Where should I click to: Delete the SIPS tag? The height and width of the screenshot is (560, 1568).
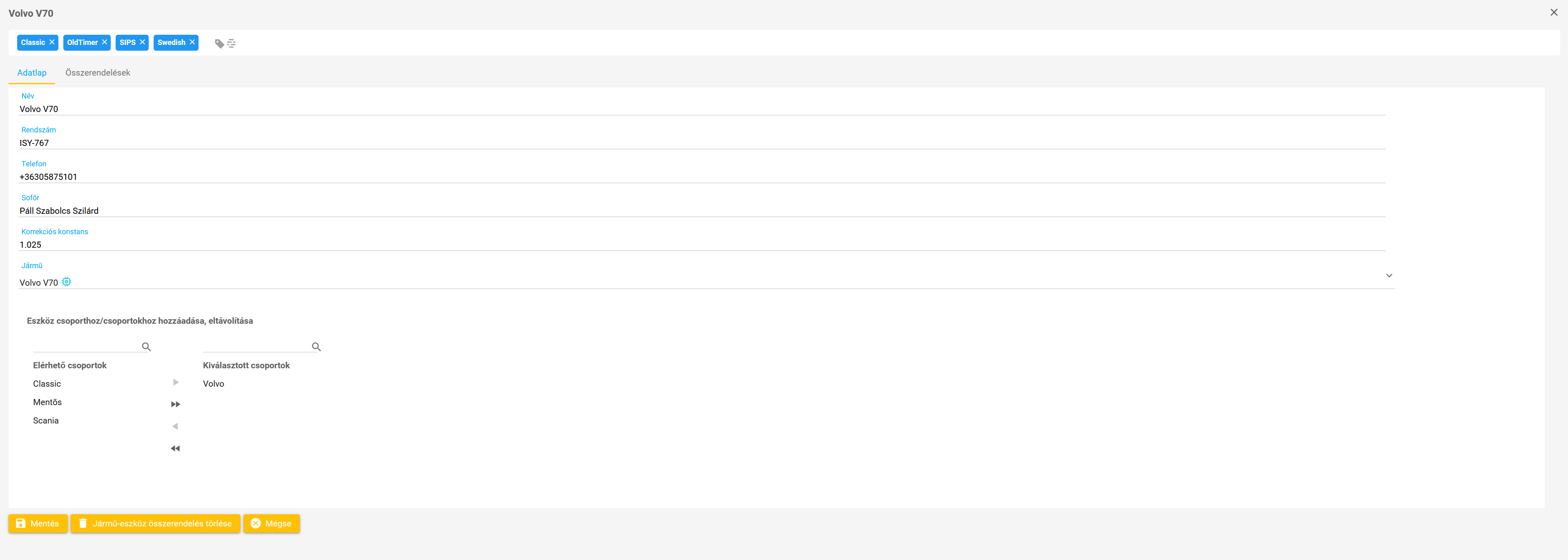(x=143, y=43)
